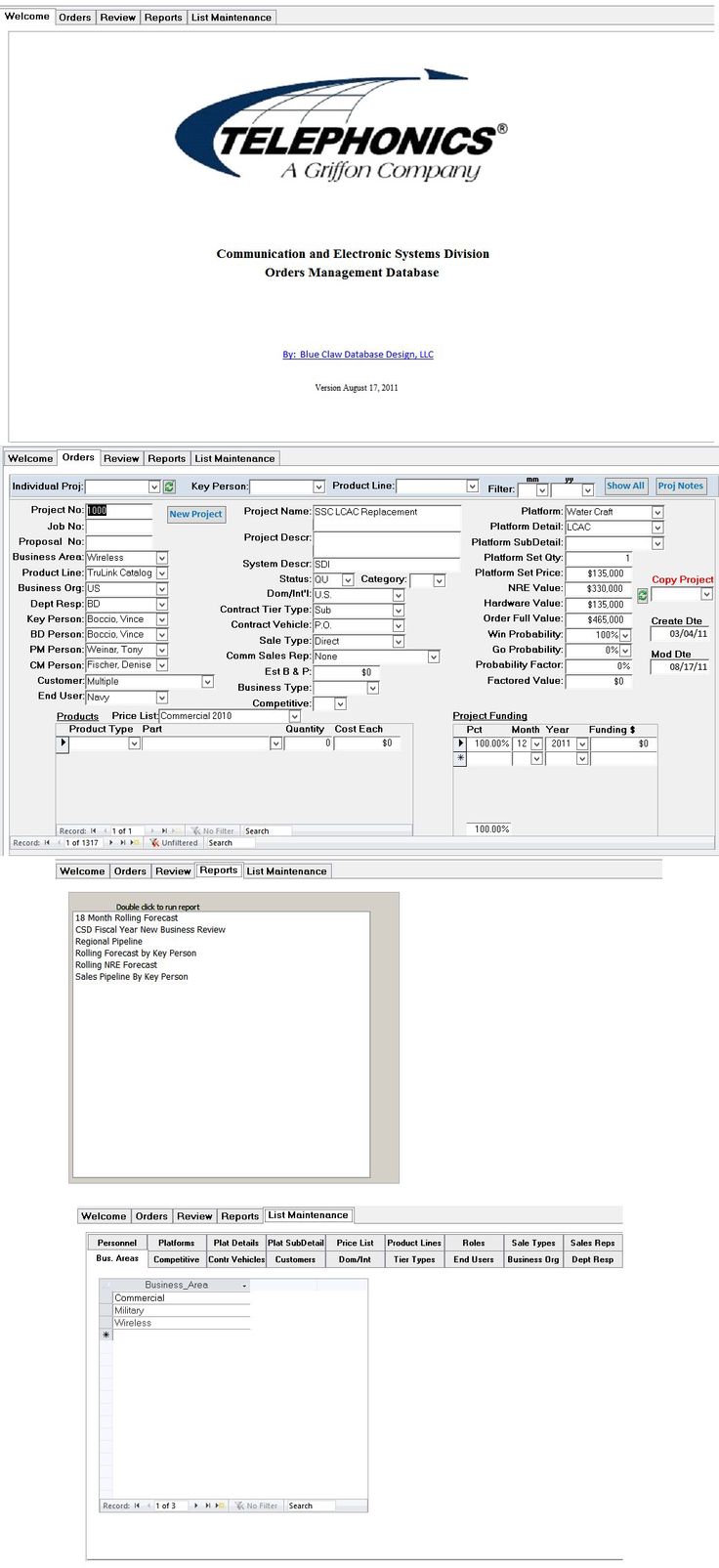Click the Show All button
The height and width of the screenshot is (1568, 719).
pos(625,486)
